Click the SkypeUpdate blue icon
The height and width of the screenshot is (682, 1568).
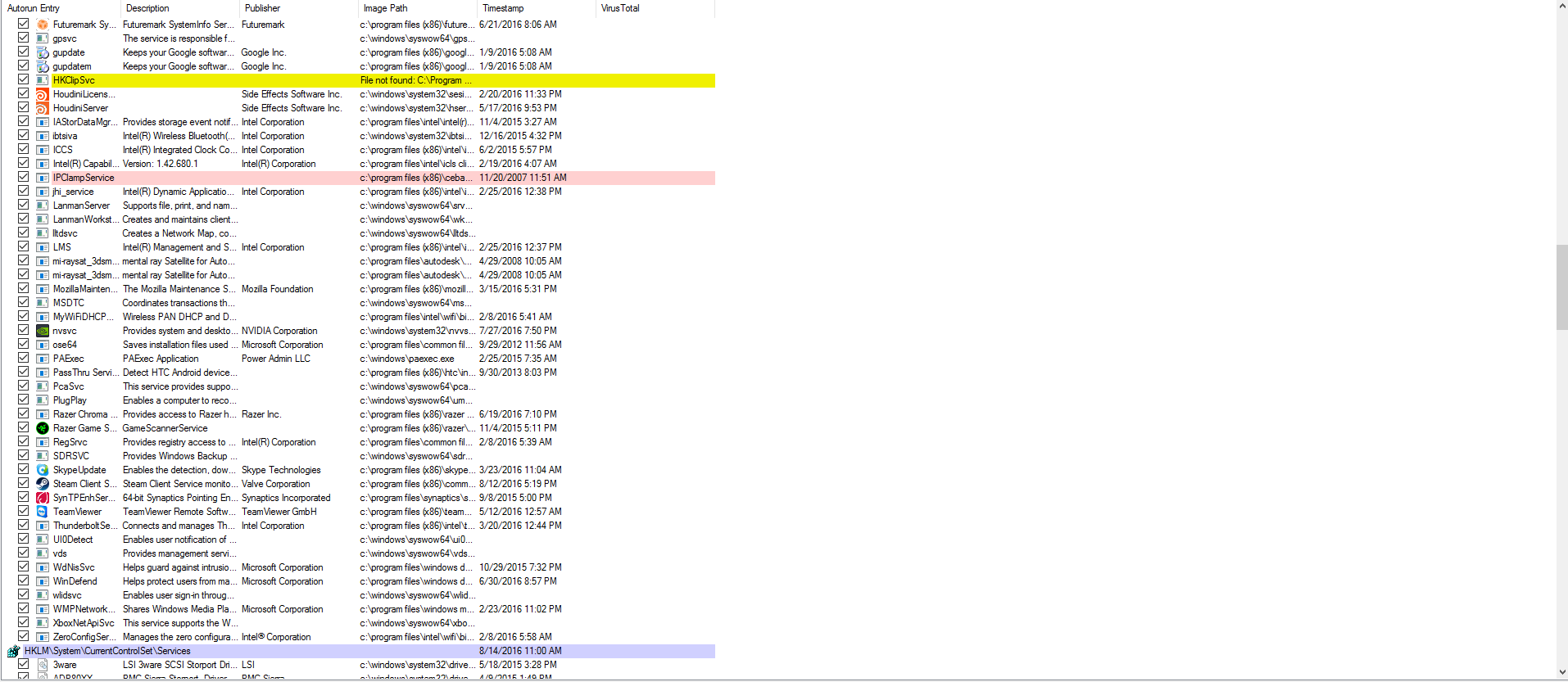(43, 470)
